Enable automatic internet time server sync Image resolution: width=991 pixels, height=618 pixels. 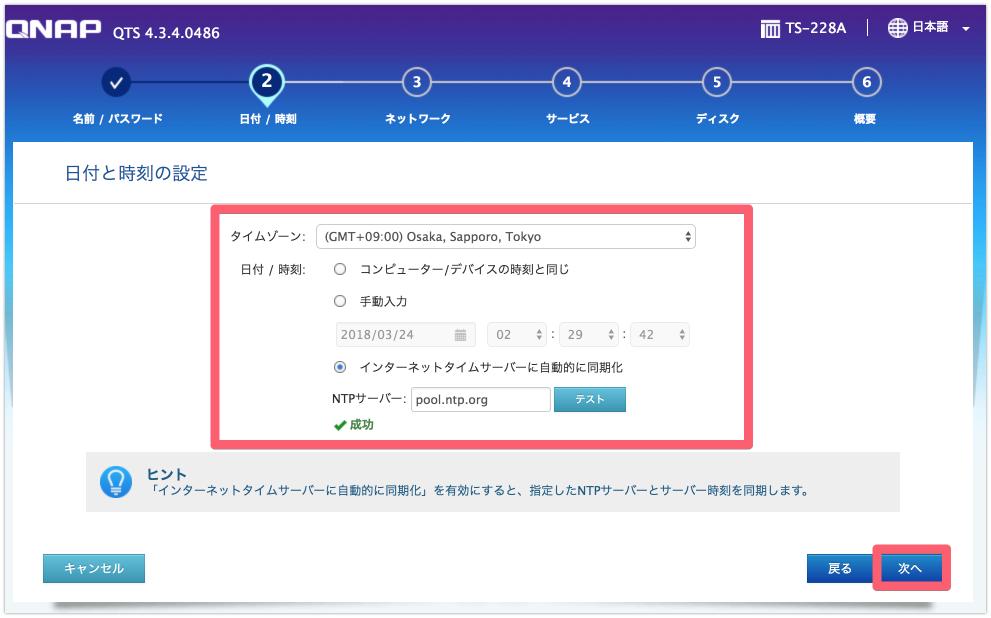340,367
